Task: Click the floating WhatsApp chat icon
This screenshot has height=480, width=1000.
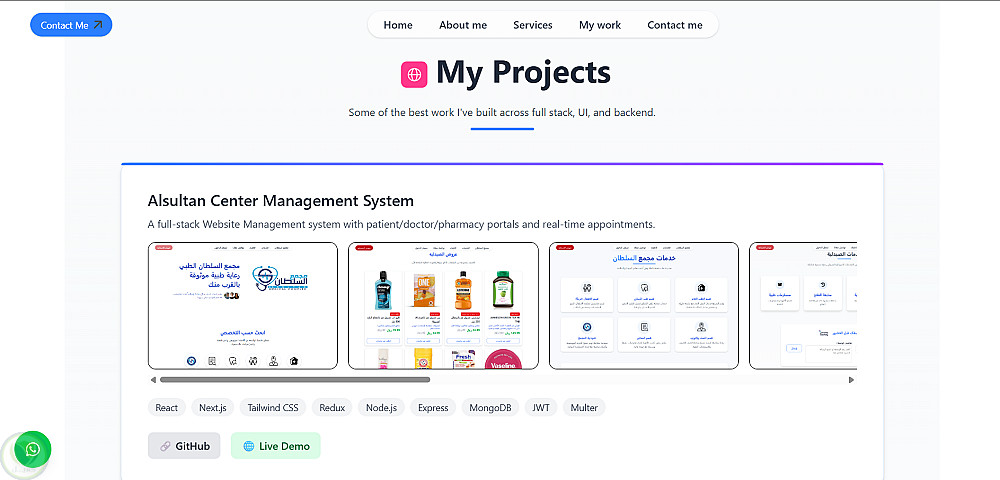Action: 33,449
